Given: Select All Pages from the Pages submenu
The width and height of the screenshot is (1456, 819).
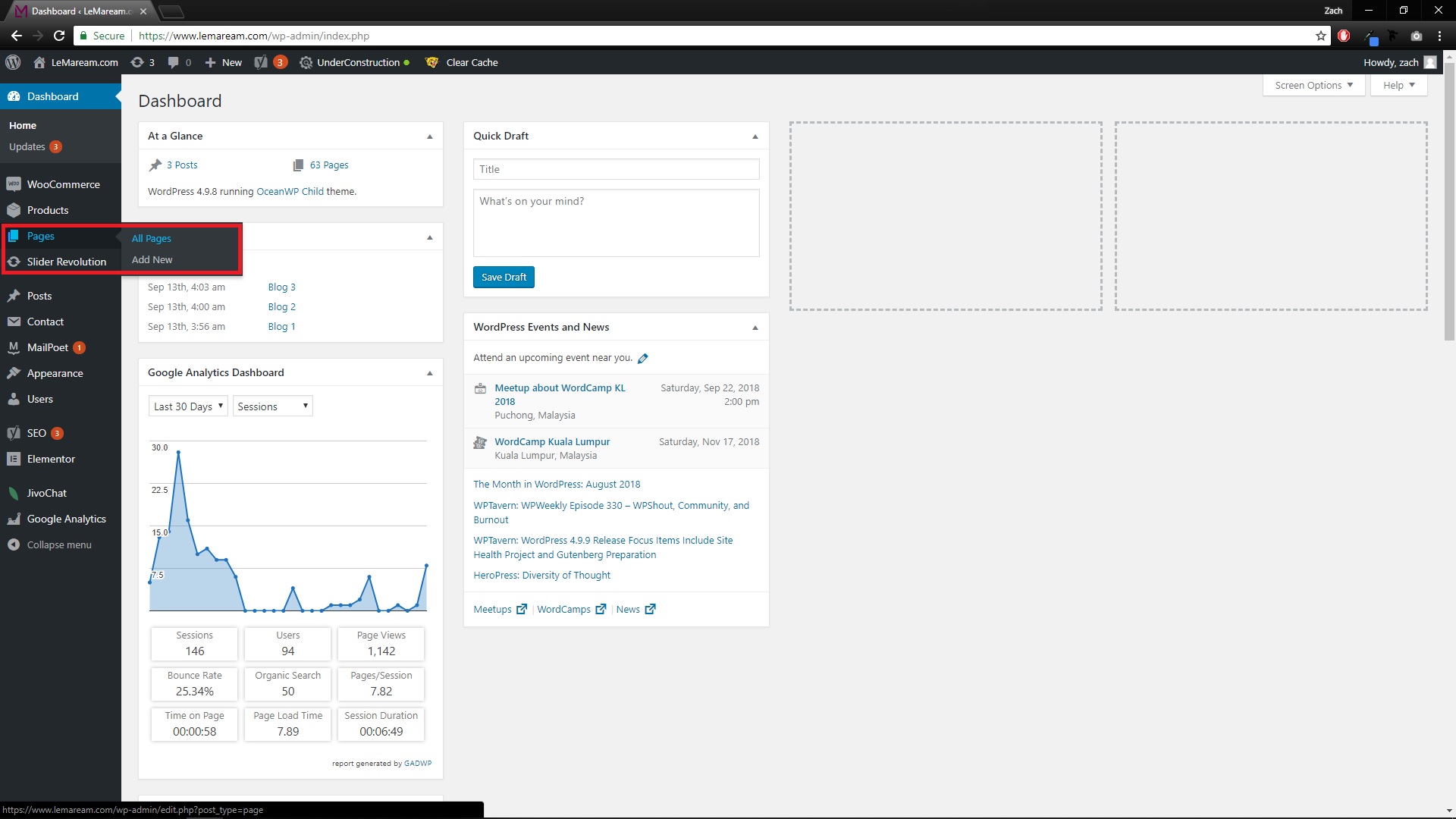Looking at the screenshot, I should (152, 238).
